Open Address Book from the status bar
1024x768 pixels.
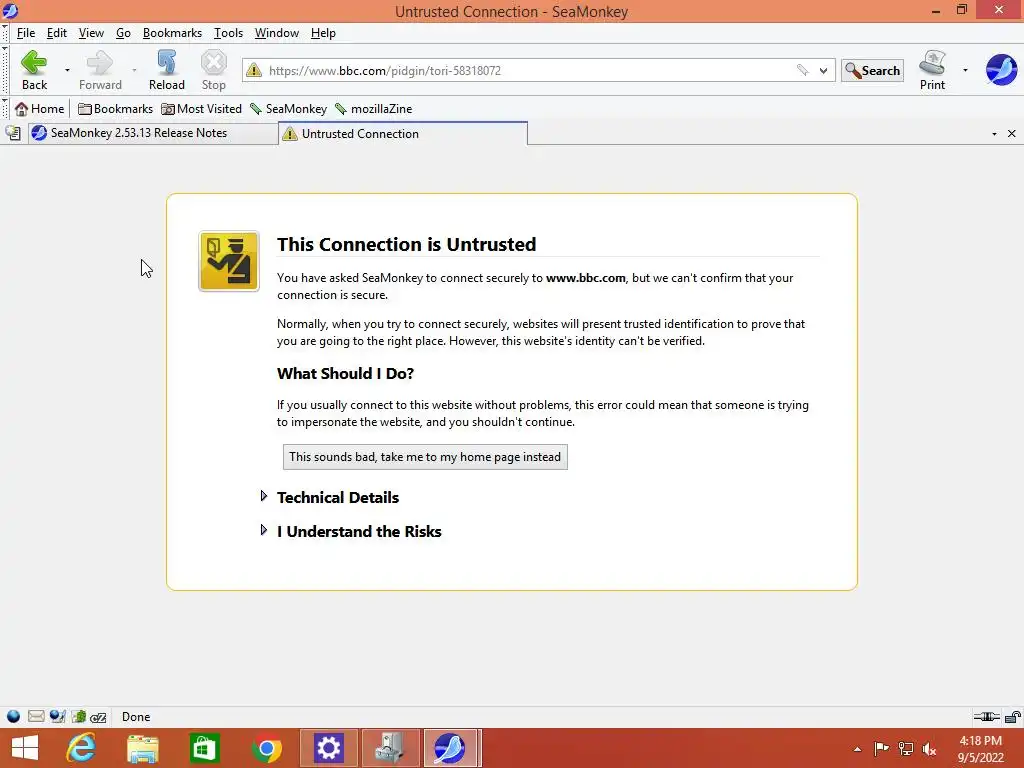pyautogui.click(x=78, y=716)
